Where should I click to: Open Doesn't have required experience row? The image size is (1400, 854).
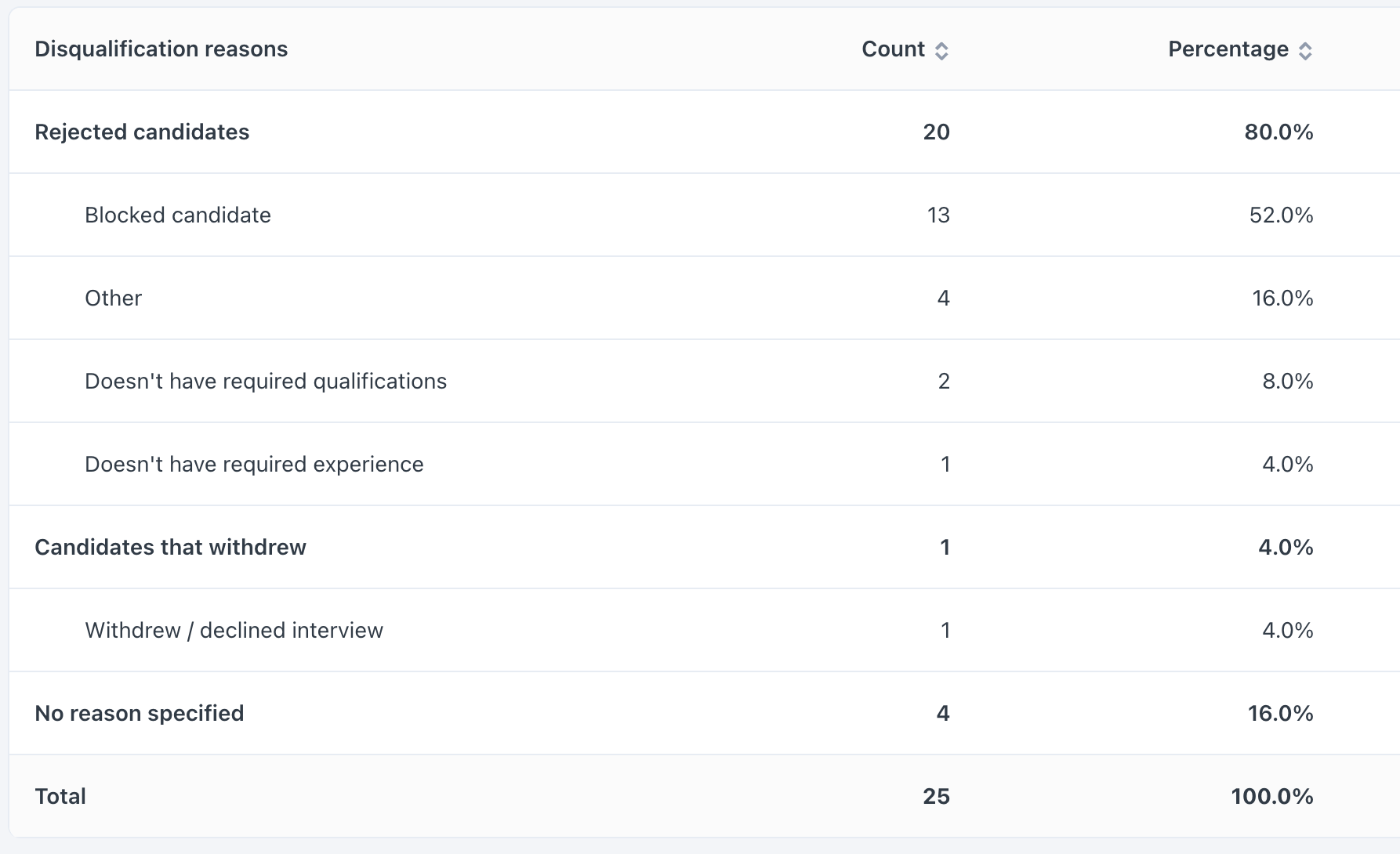tap(254, 465)
